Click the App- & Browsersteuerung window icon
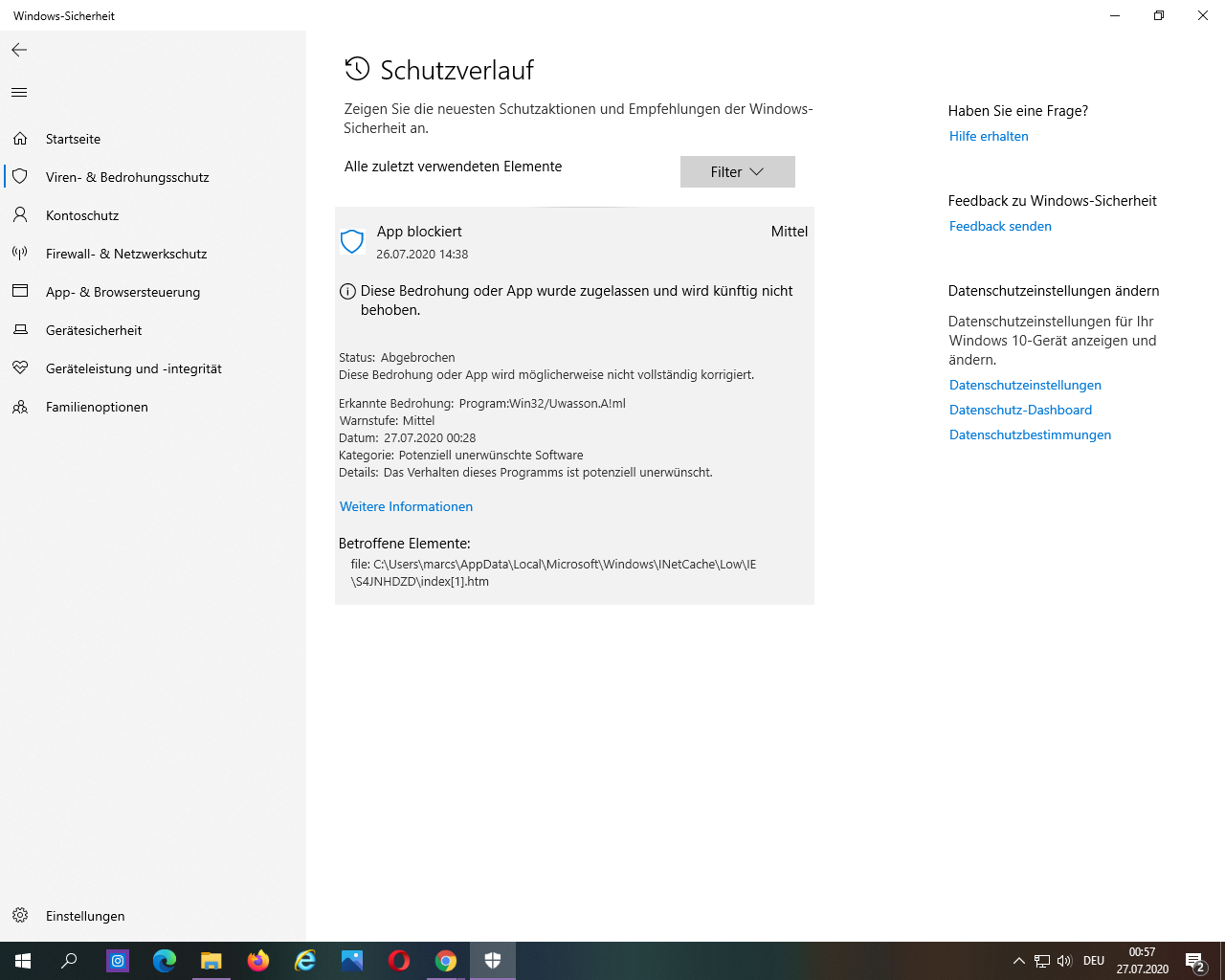The height and width of the screenshot is (980, 1225). pos(20,291)
